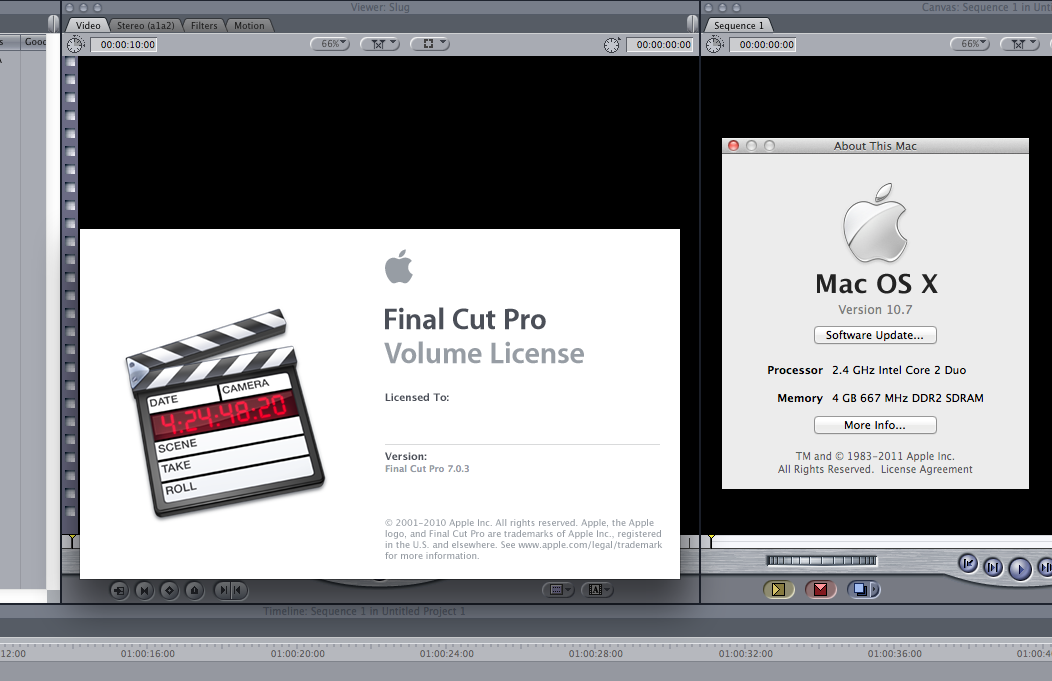The height and width of the screenshot is (681, 1052).
Task: Click the More Info... button
Action: (x=875, y=425)
